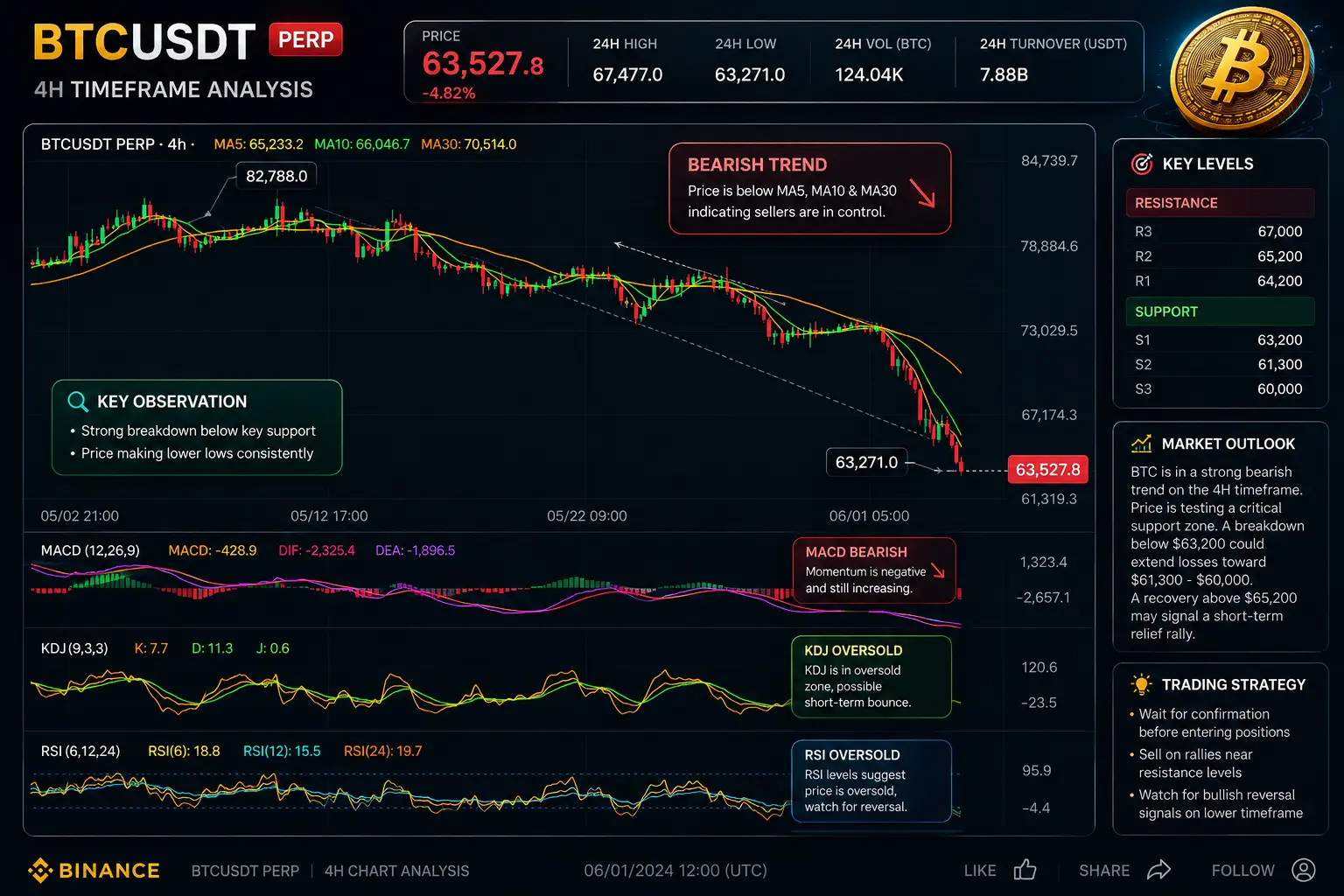The height and width of the screenshot is (896, 1344).
Task: Click the -4.82% price change
Action: tap(449, 93)
